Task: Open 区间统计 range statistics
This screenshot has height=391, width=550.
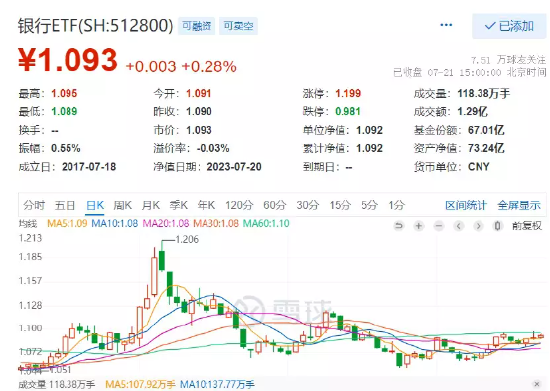Action: pos(466,205)
